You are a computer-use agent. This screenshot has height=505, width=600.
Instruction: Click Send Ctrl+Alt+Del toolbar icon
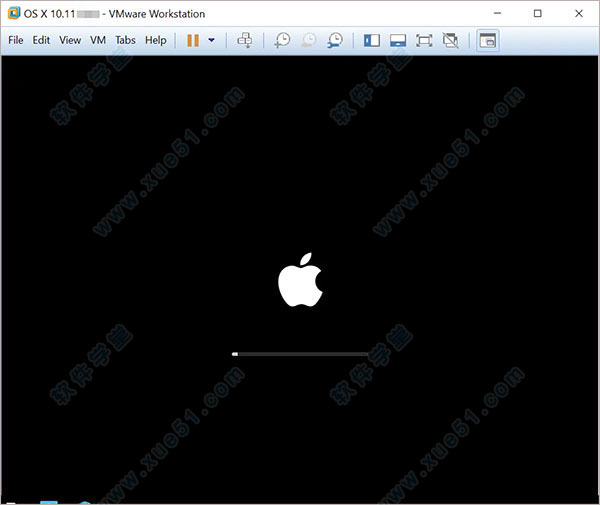click(245, 40)
